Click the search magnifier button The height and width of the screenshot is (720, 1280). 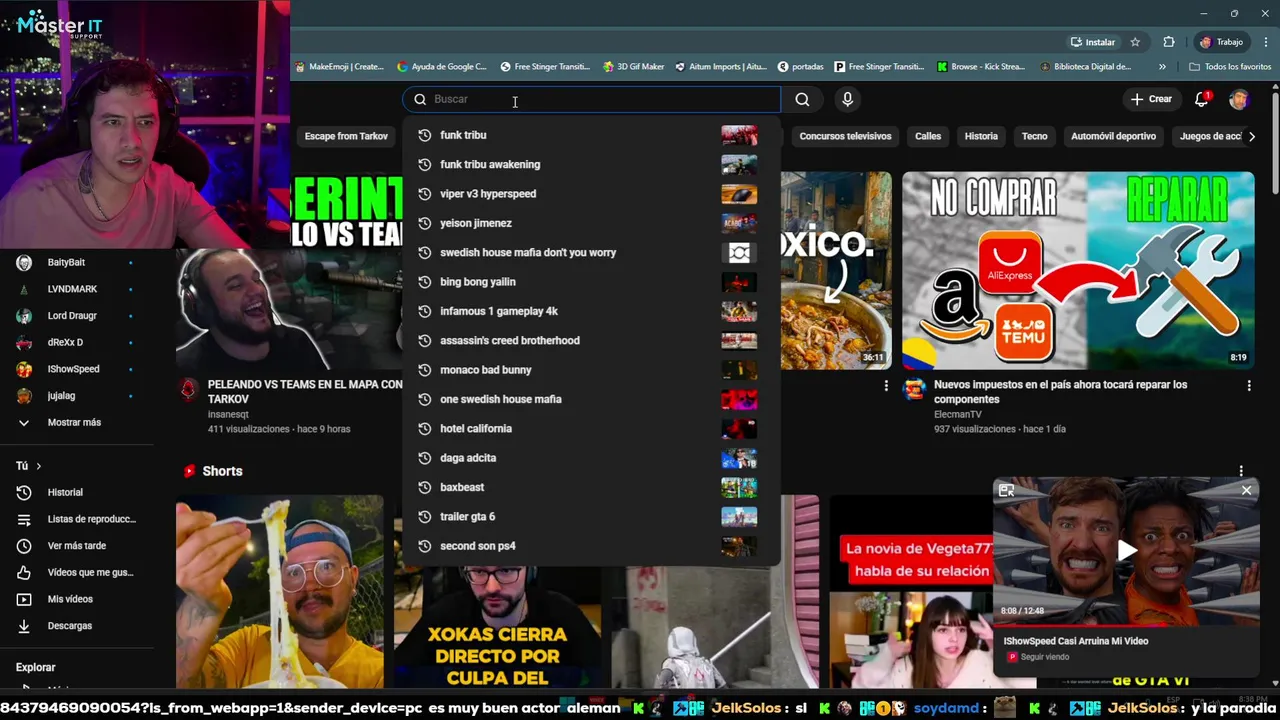[802, 99]
